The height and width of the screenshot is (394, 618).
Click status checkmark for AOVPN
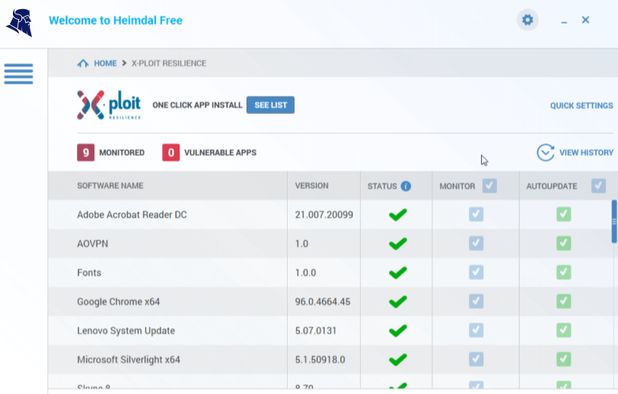coord(398,243)
